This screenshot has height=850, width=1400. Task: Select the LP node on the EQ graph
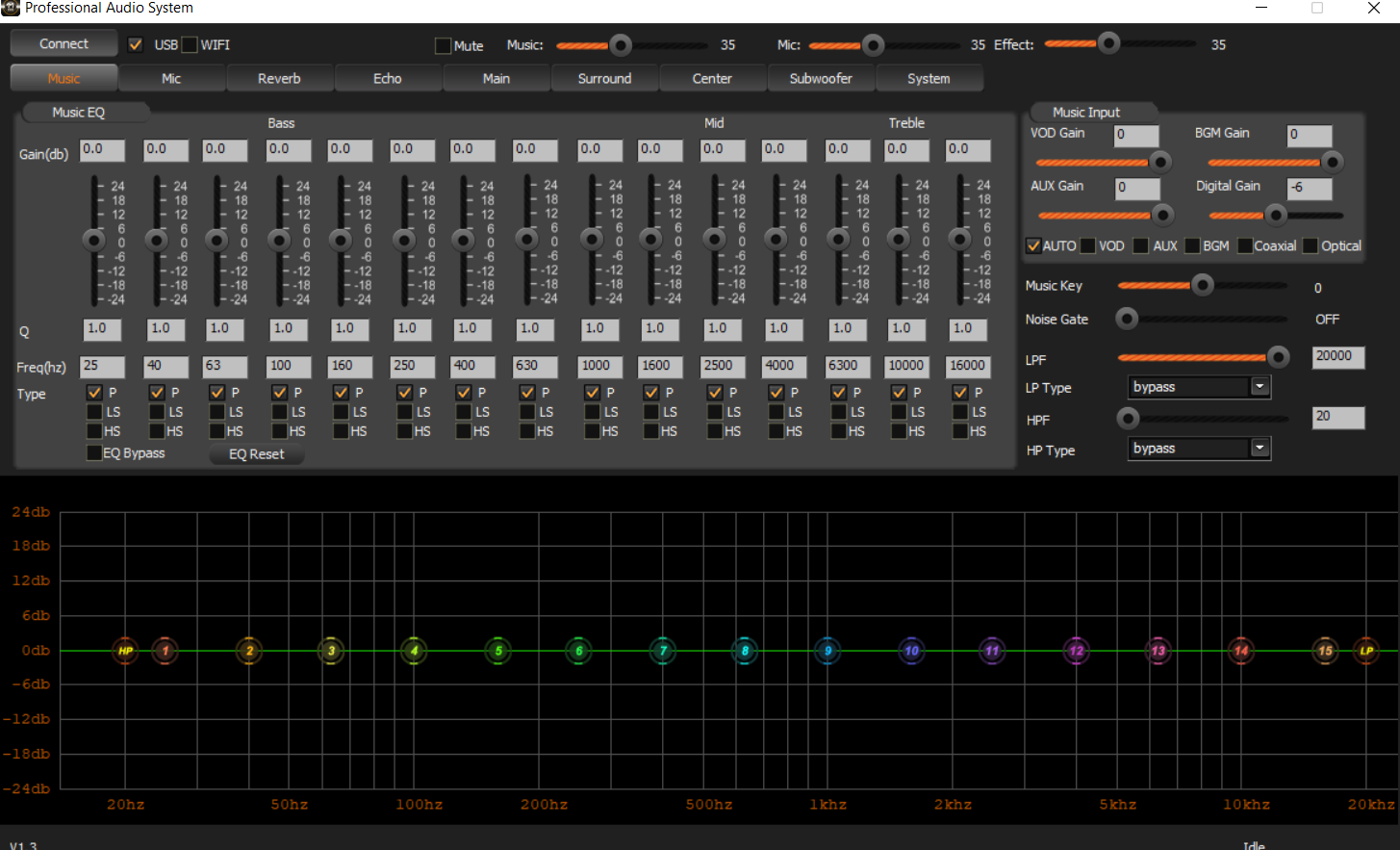pyautogui.click(x=1366, y=651)
